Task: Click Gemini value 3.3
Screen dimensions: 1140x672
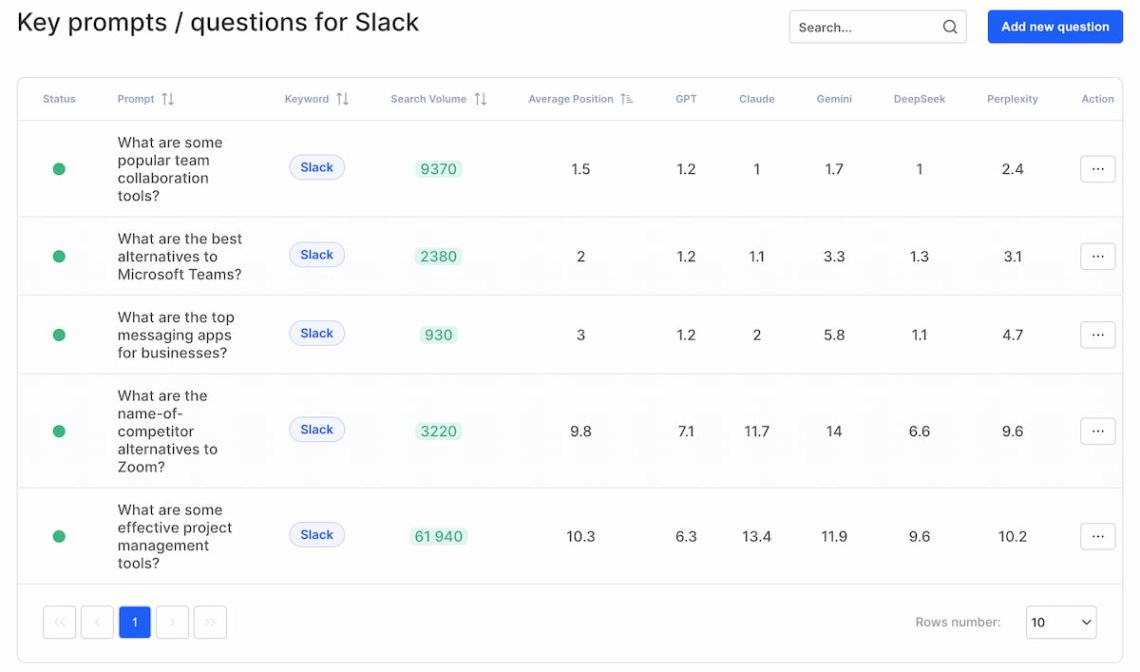Action: (834, 256)
